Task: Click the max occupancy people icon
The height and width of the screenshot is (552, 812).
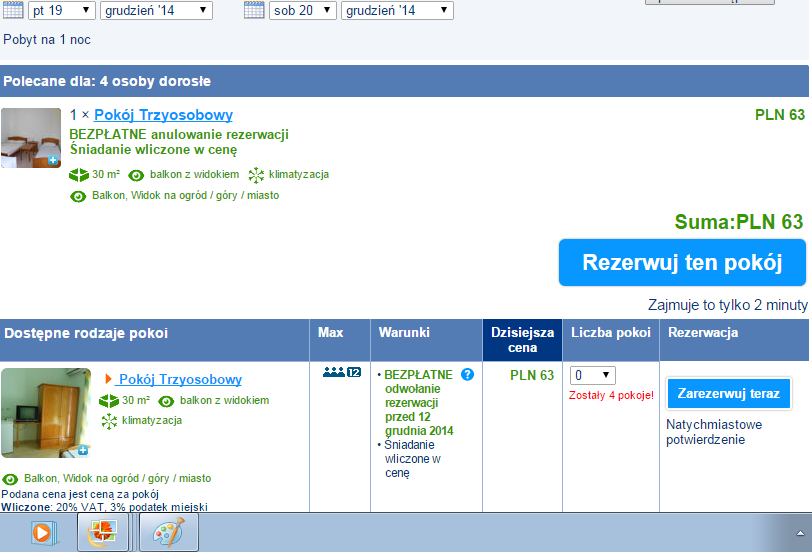Action: pyautogui.click(x=342, y=372)
